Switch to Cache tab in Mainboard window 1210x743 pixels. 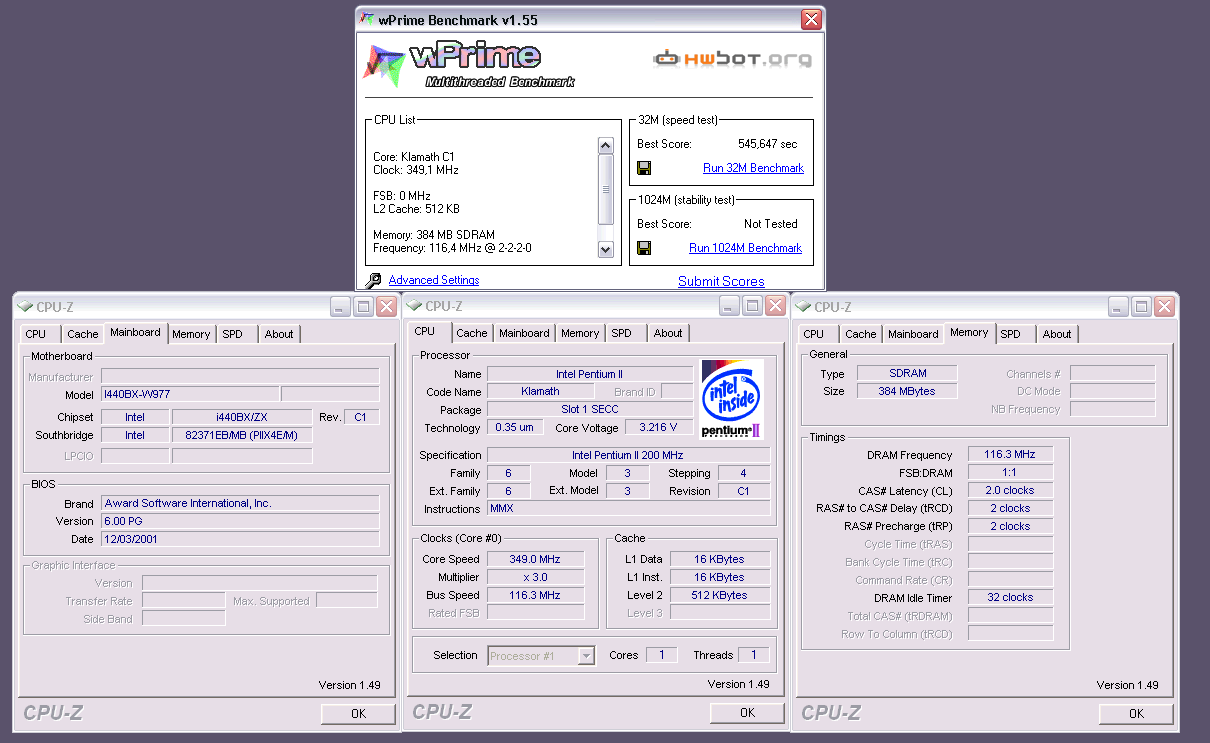coord(83,334)
